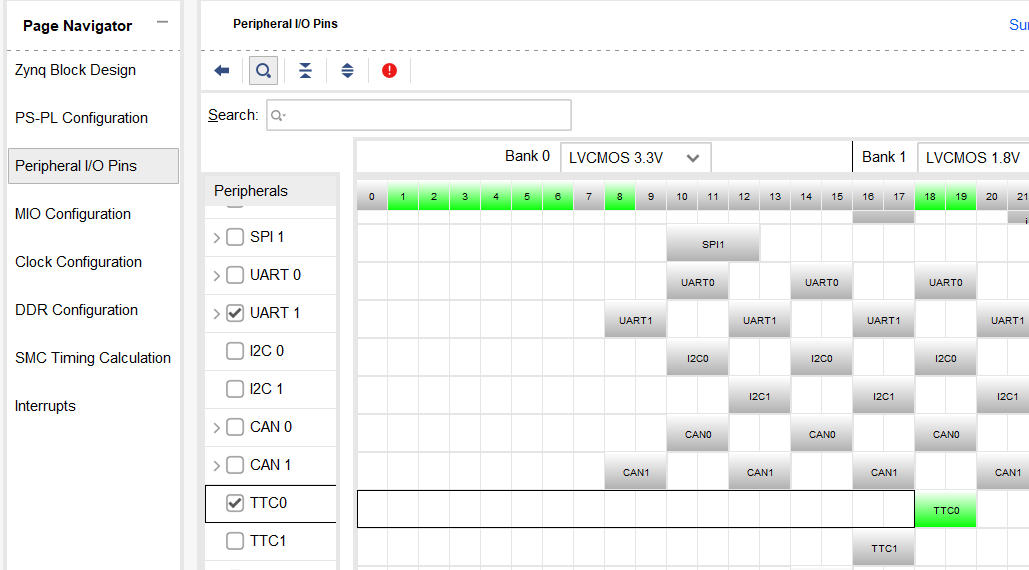Click the Peripherals column header
1029x570 pixels.
270,191
